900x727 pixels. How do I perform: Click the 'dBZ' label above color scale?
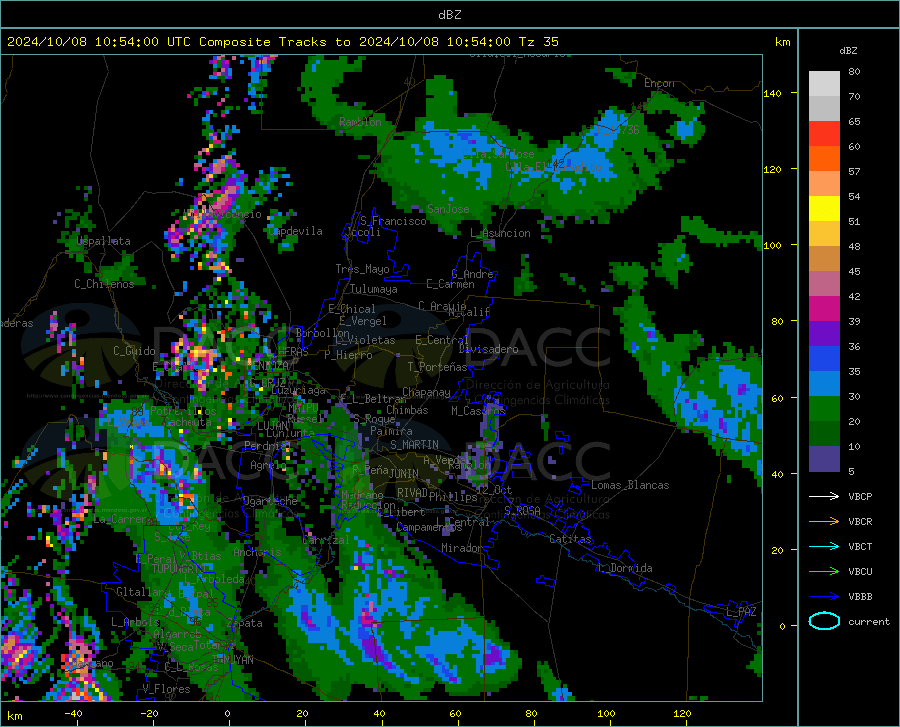848,50
